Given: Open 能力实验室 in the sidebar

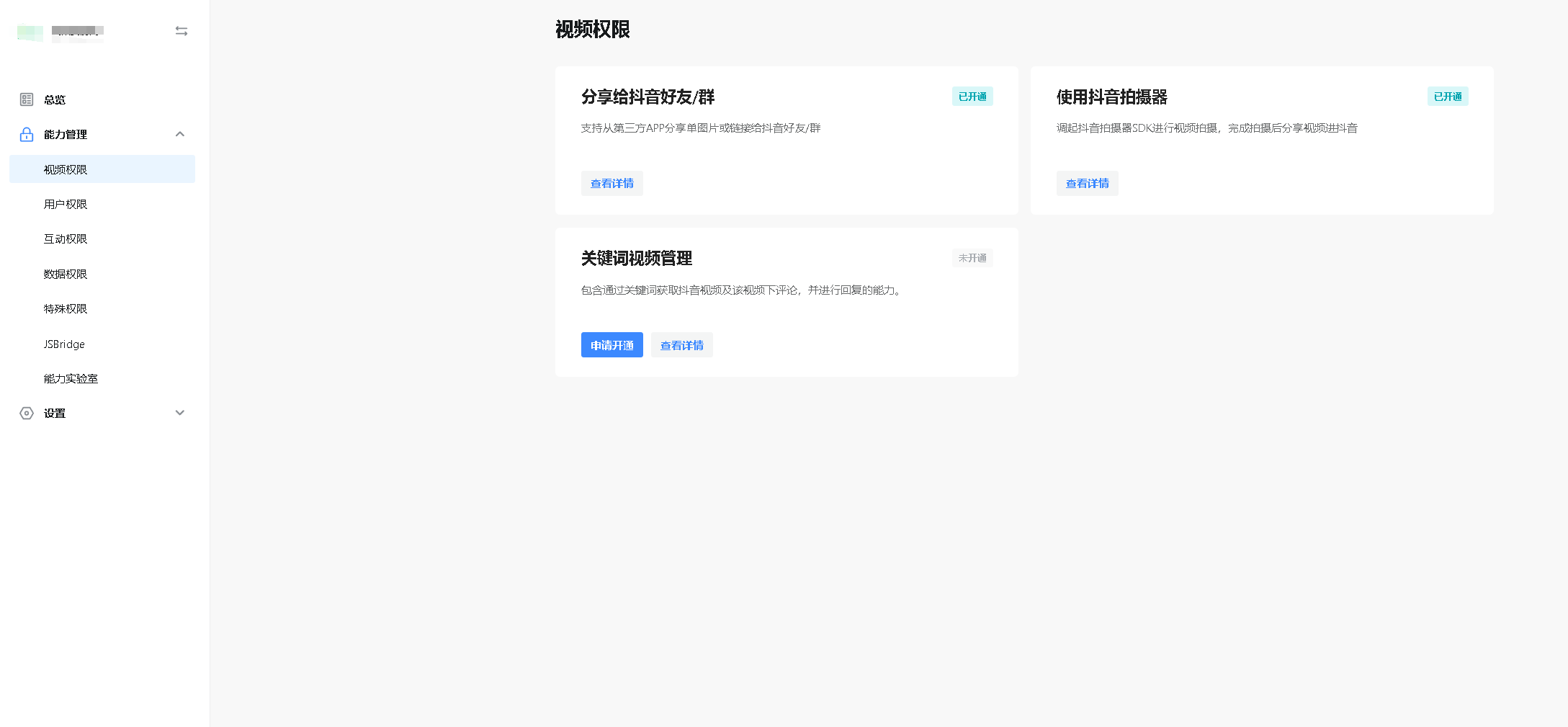Looking at the screenshot, I should [x=71, y=378].
